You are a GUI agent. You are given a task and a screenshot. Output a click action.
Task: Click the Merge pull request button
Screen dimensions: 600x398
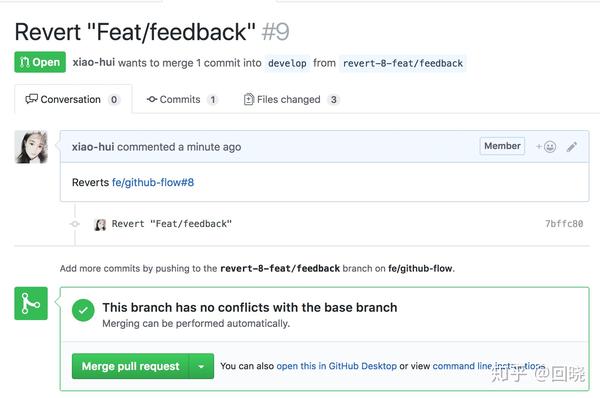[130, 366]
